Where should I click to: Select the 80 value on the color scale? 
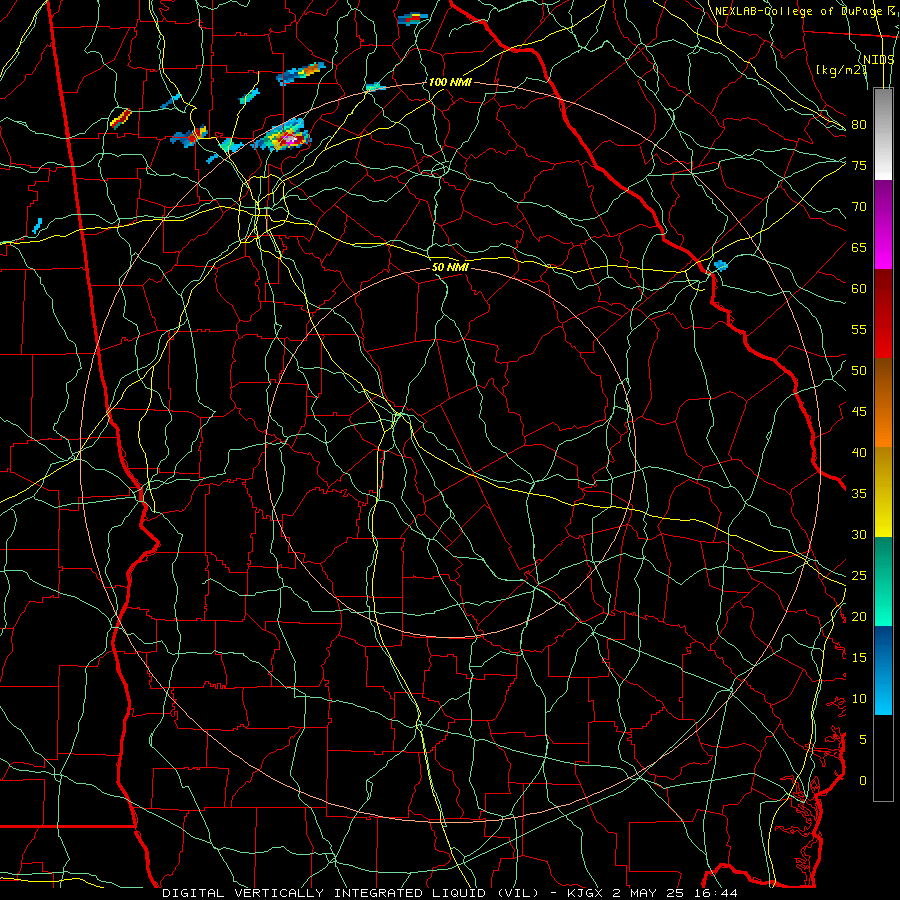point(859,125)
